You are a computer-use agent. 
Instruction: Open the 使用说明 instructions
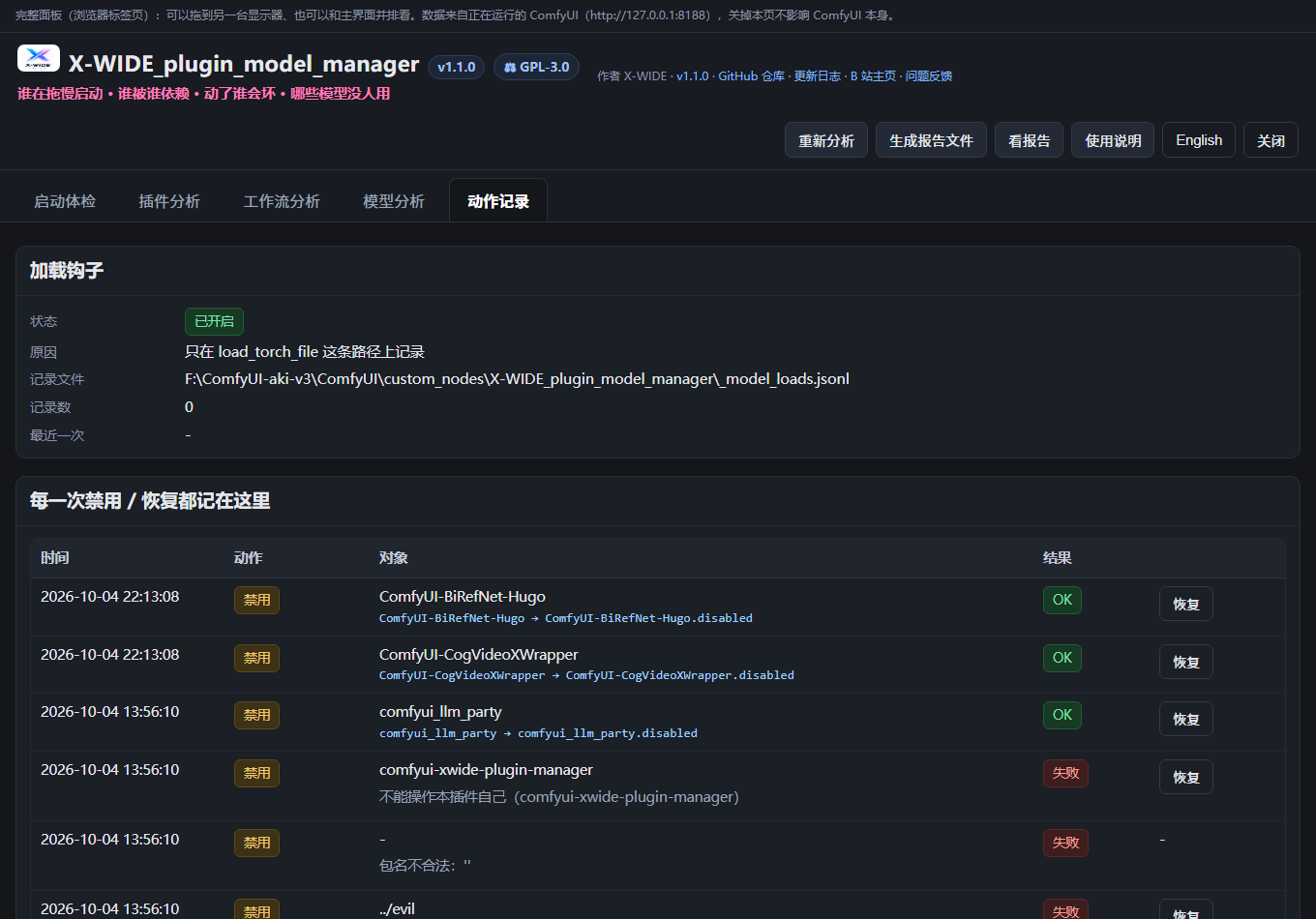tap(1113, 140)
